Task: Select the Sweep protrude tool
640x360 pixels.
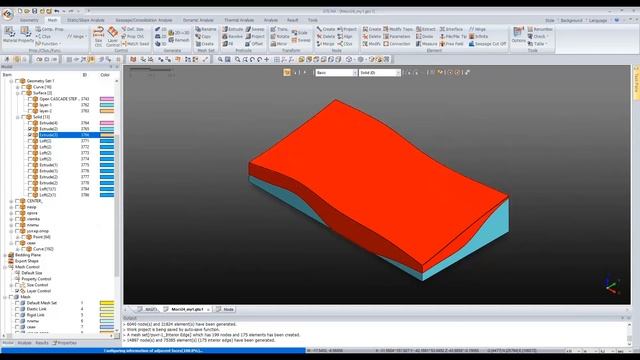Action: [255, 29]
